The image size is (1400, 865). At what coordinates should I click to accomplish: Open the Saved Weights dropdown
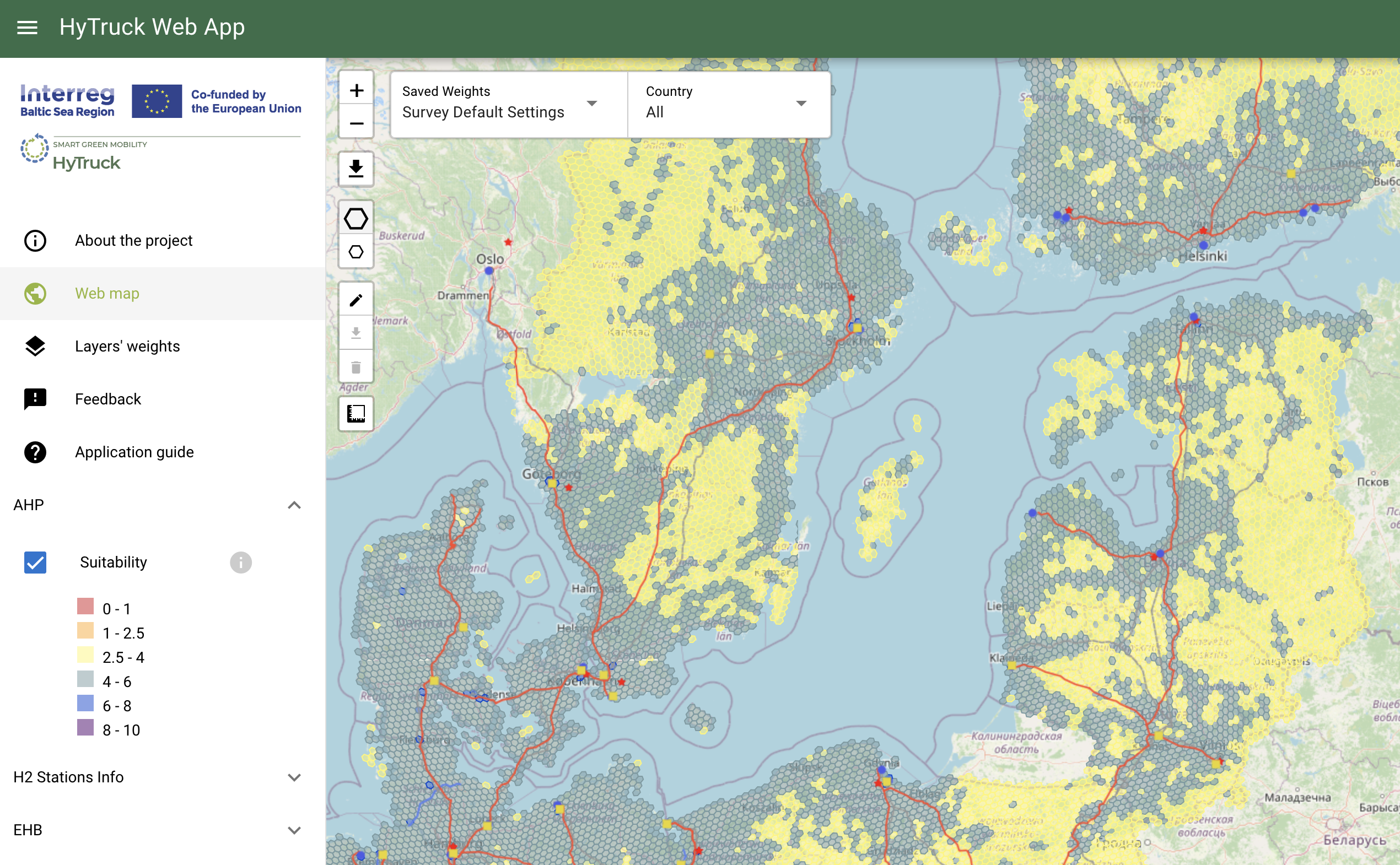tap(508, 104)
